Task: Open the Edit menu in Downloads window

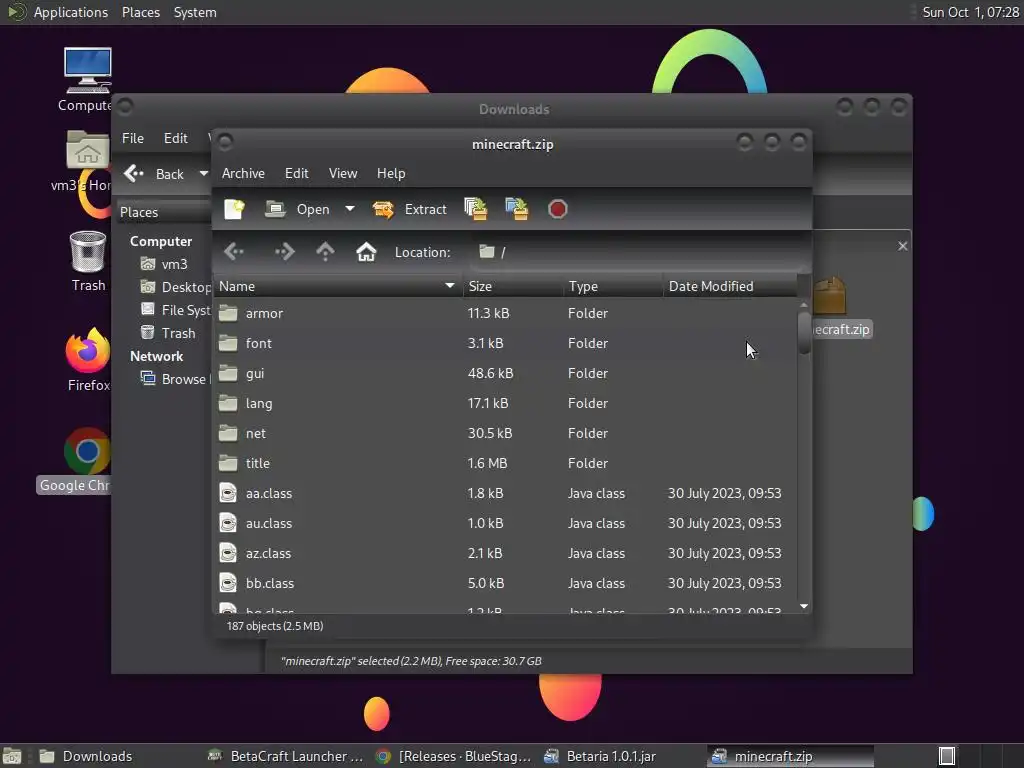Action: (176, 138)
